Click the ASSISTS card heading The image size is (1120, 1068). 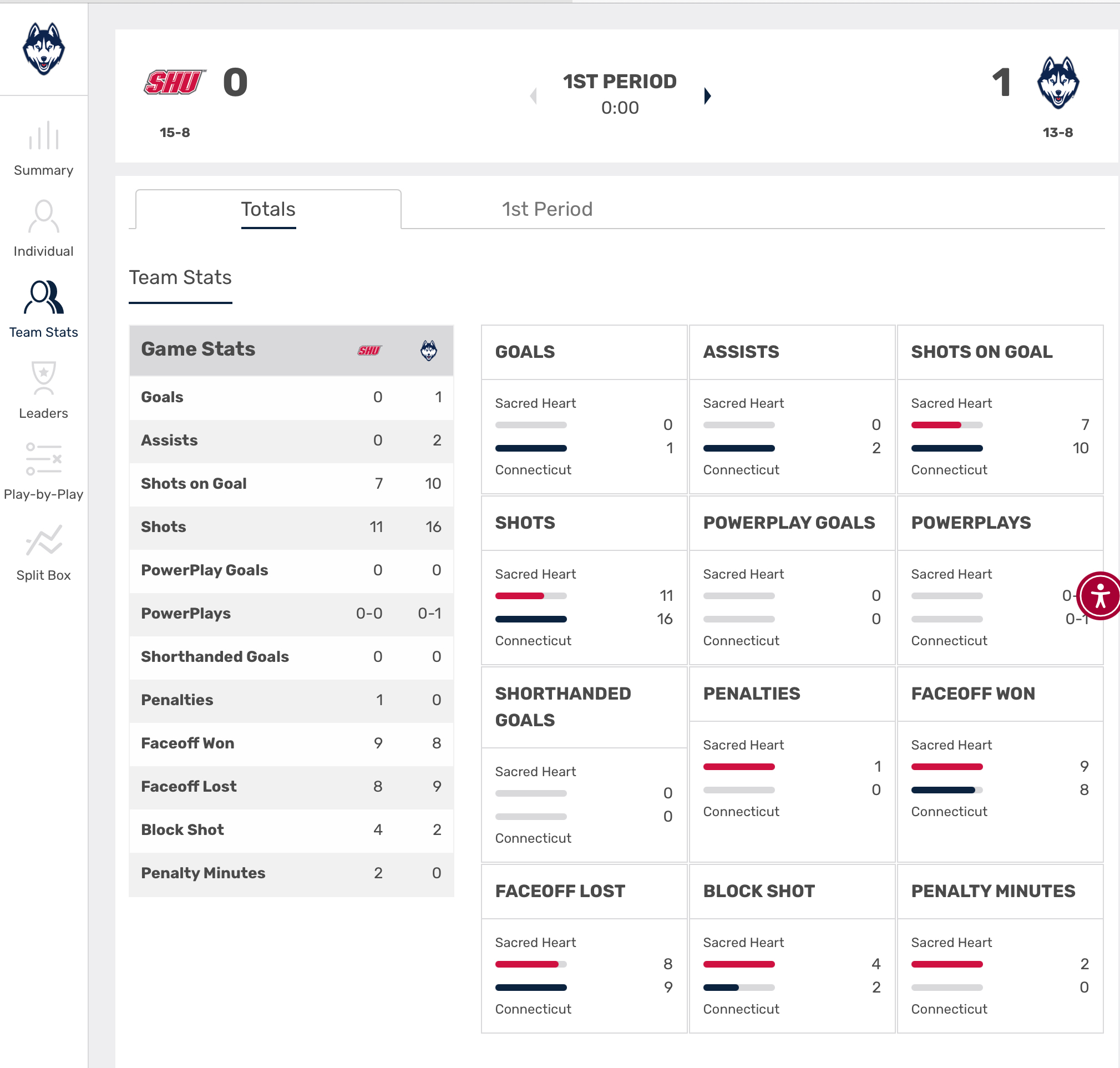coord(741,352)
